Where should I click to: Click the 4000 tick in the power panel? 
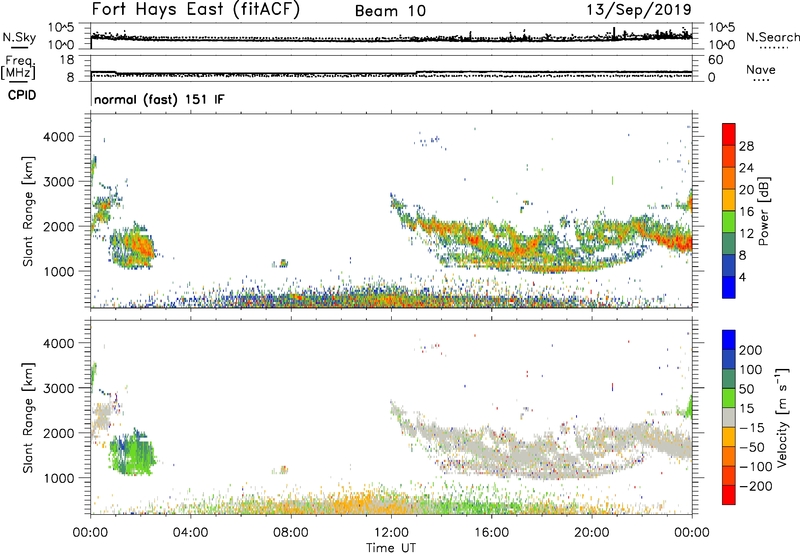point(58,137)
